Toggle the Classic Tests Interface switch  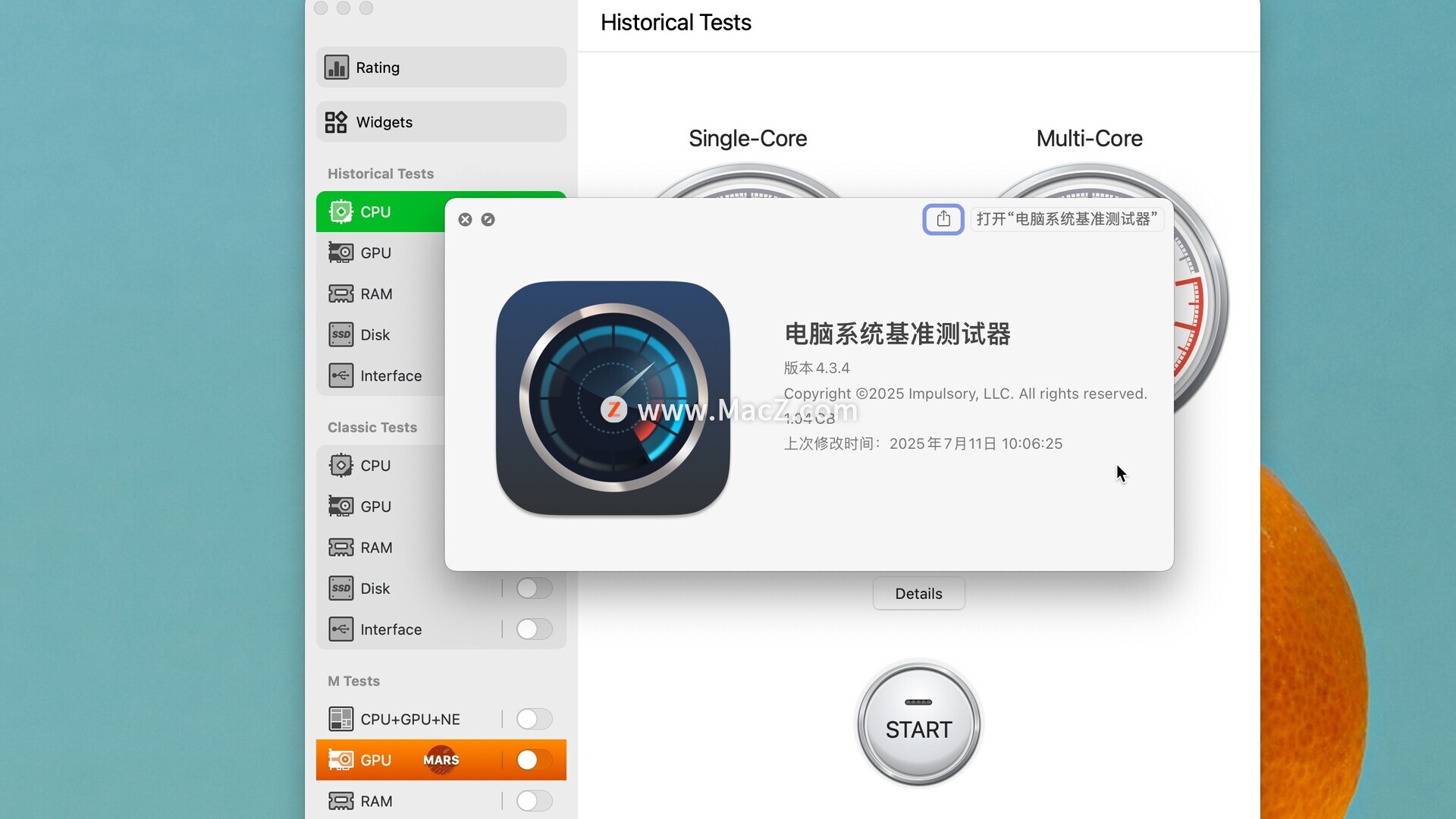pos(534,629)
